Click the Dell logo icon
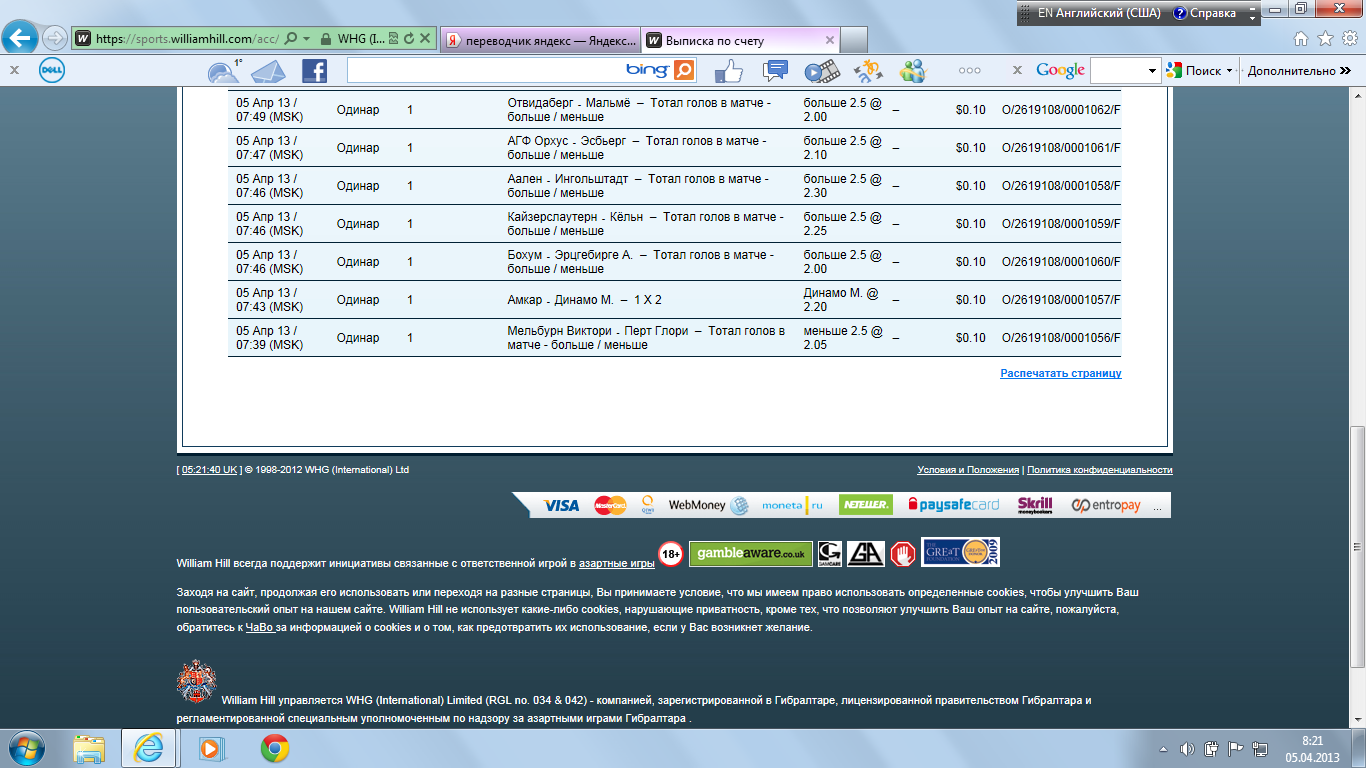The height and width of the screenshot is (768, 1366). (x=52, y=71)
